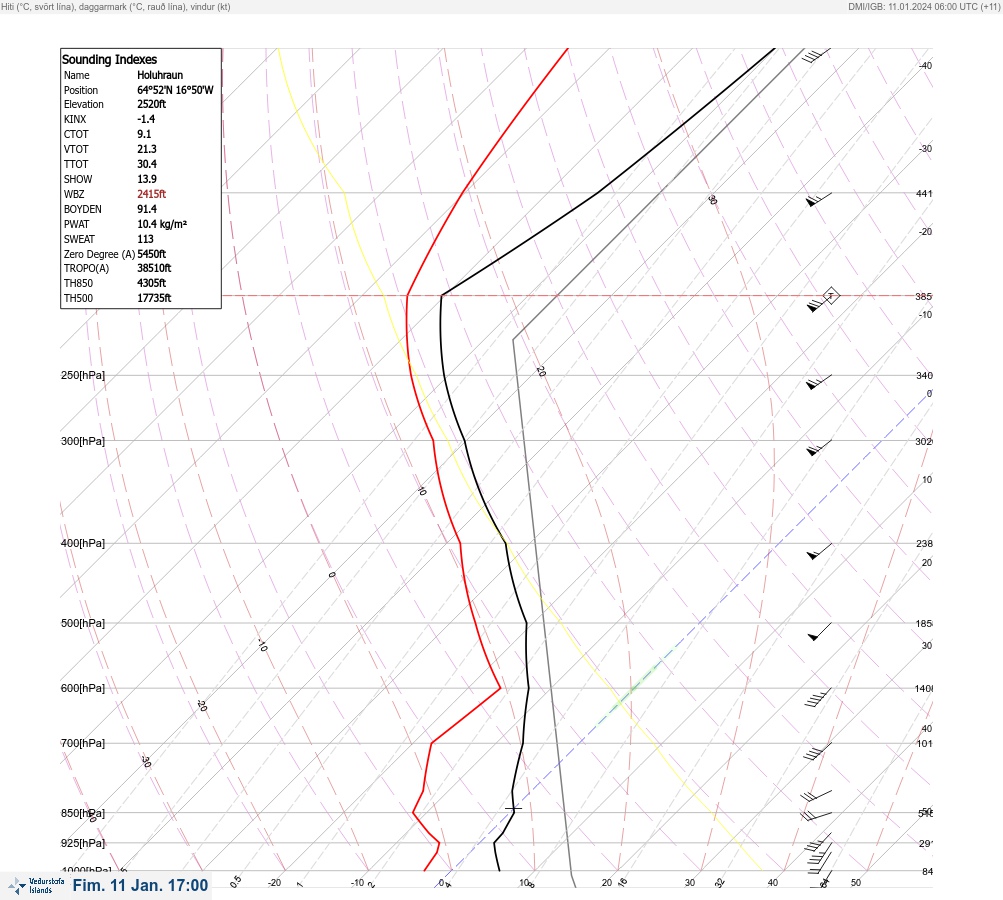This screenshot has height=900, width=1003.
Task: Select the PWAT value 10.4 kg/m²
Action: point(162,224)
